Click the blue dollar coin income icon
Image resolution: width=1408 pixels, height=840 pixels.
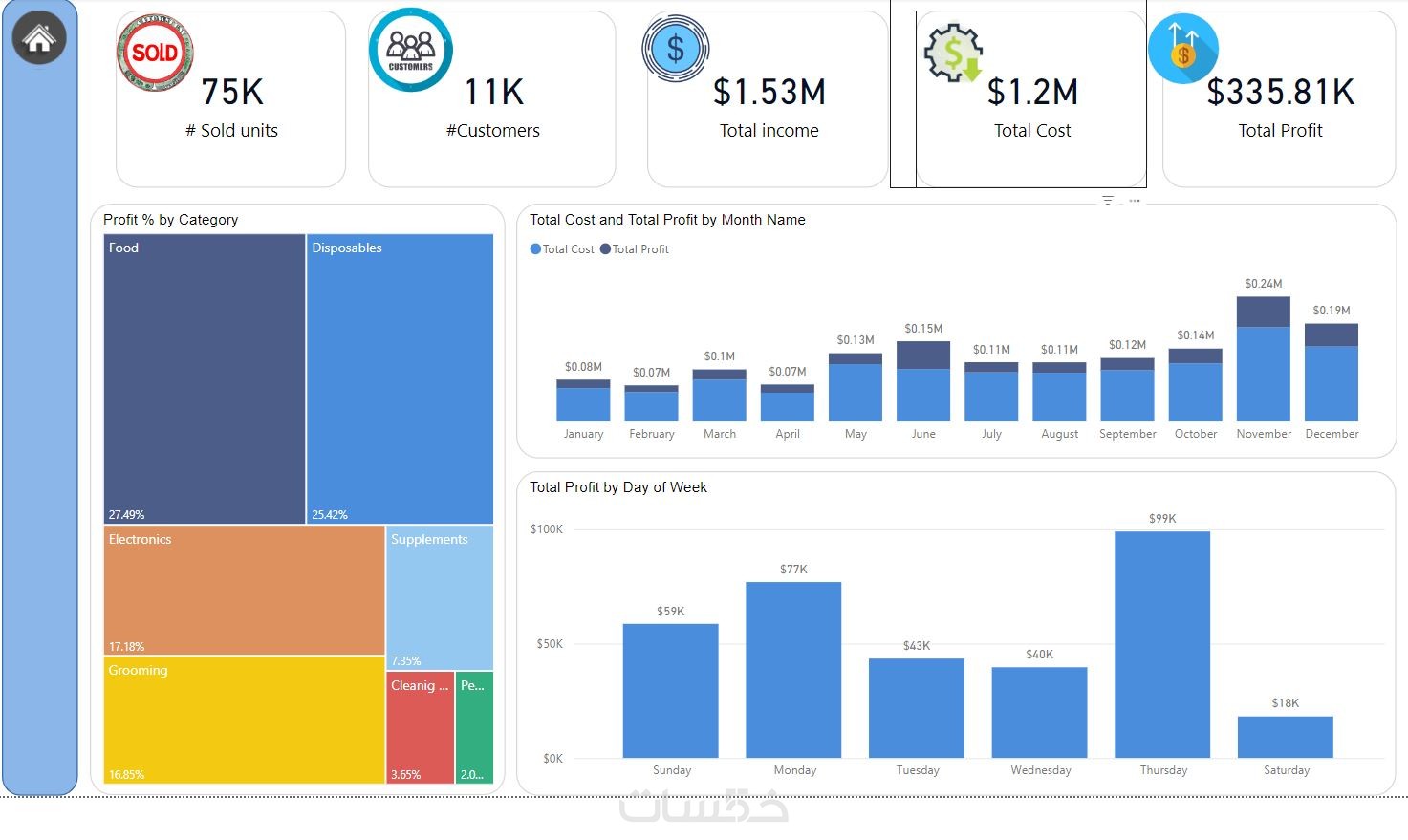[x=676, y=49]
